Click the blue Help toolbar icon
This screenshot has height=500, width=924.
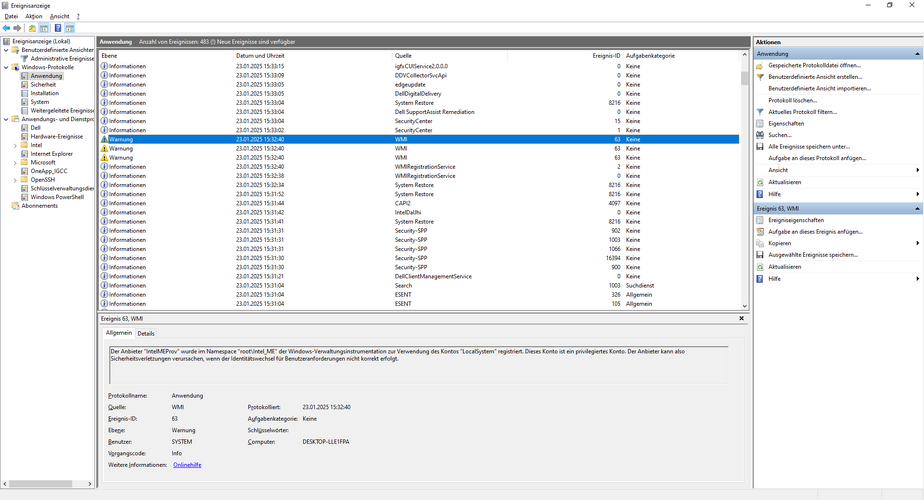click(x=58, y=28)
